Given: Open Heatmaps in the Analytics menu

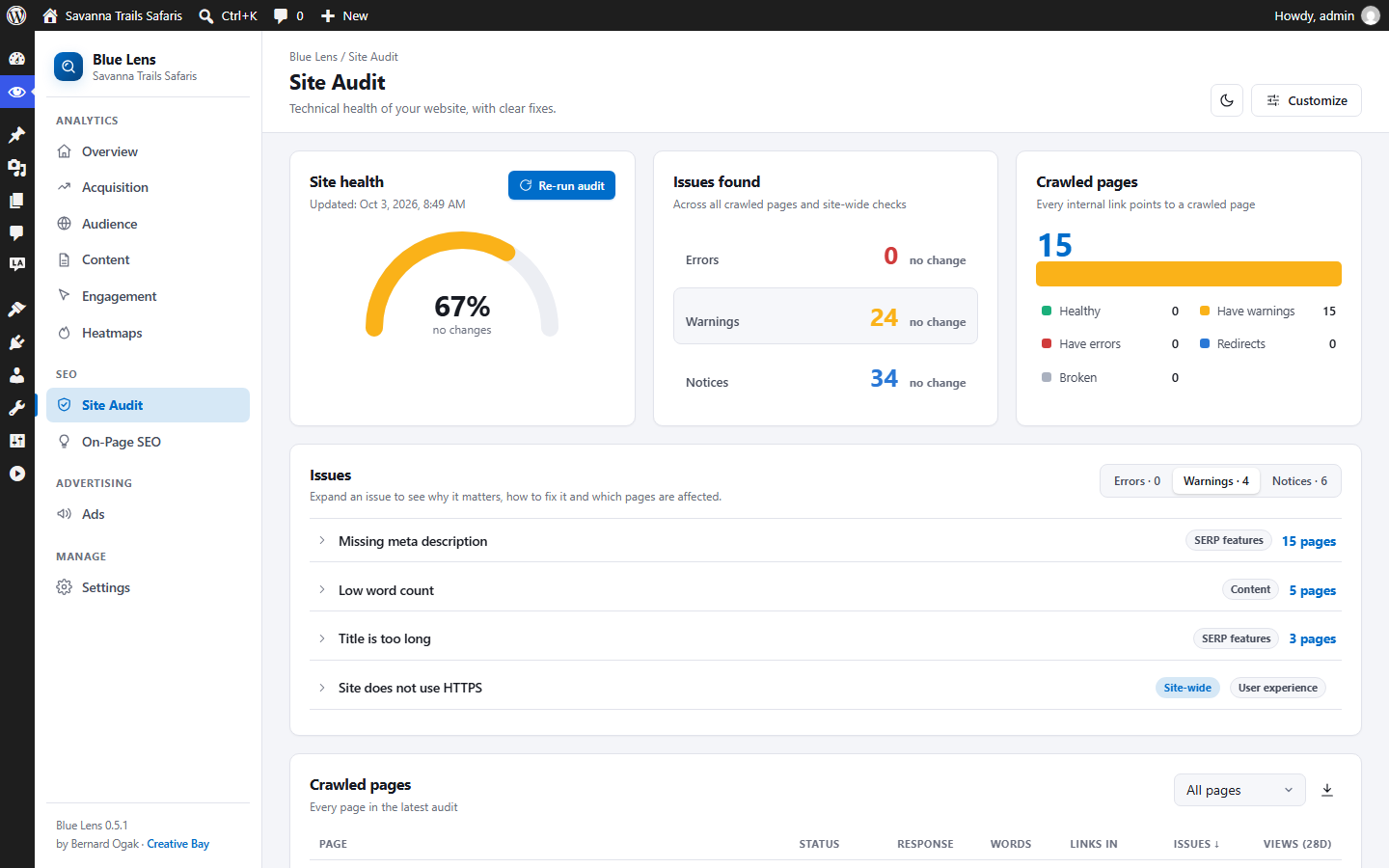Looking at the screenshot, I should coord(148,333).
